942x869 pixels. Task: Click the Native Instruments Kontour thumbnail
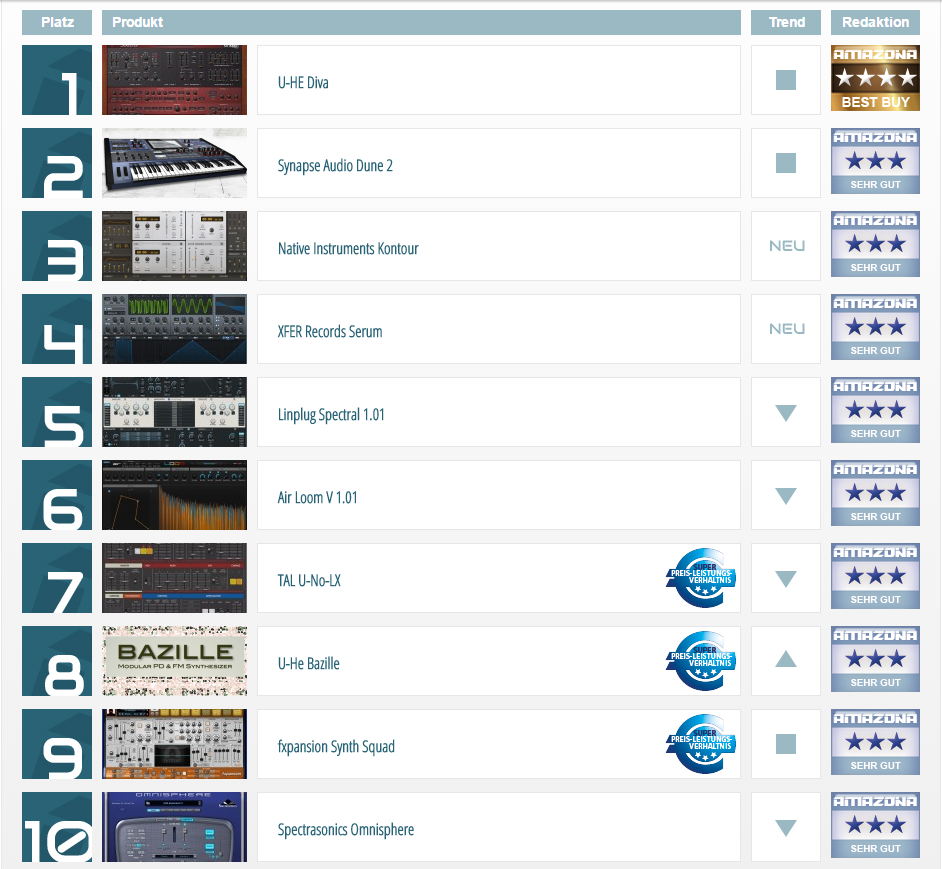pos(174,246)
